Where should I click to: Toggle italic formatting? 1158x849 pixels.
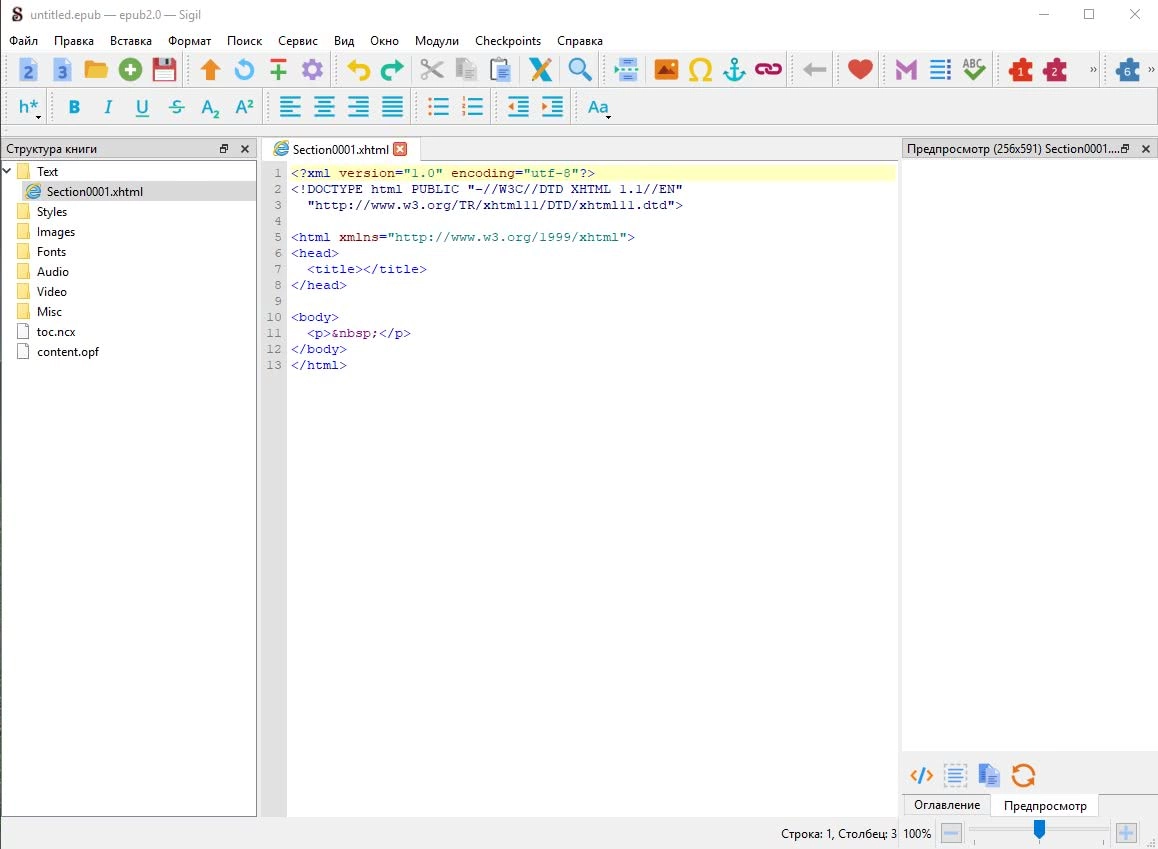click(x=108, y=107)
